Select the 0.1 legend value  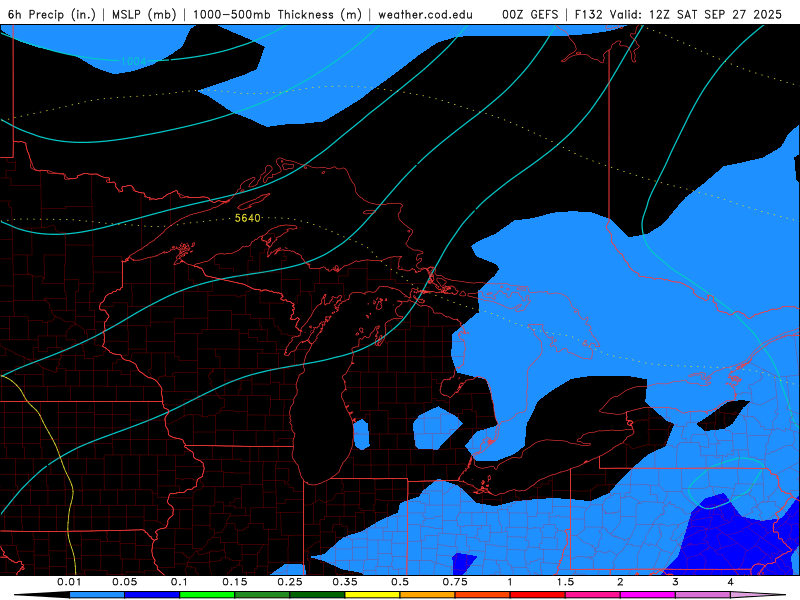(180, 582)
